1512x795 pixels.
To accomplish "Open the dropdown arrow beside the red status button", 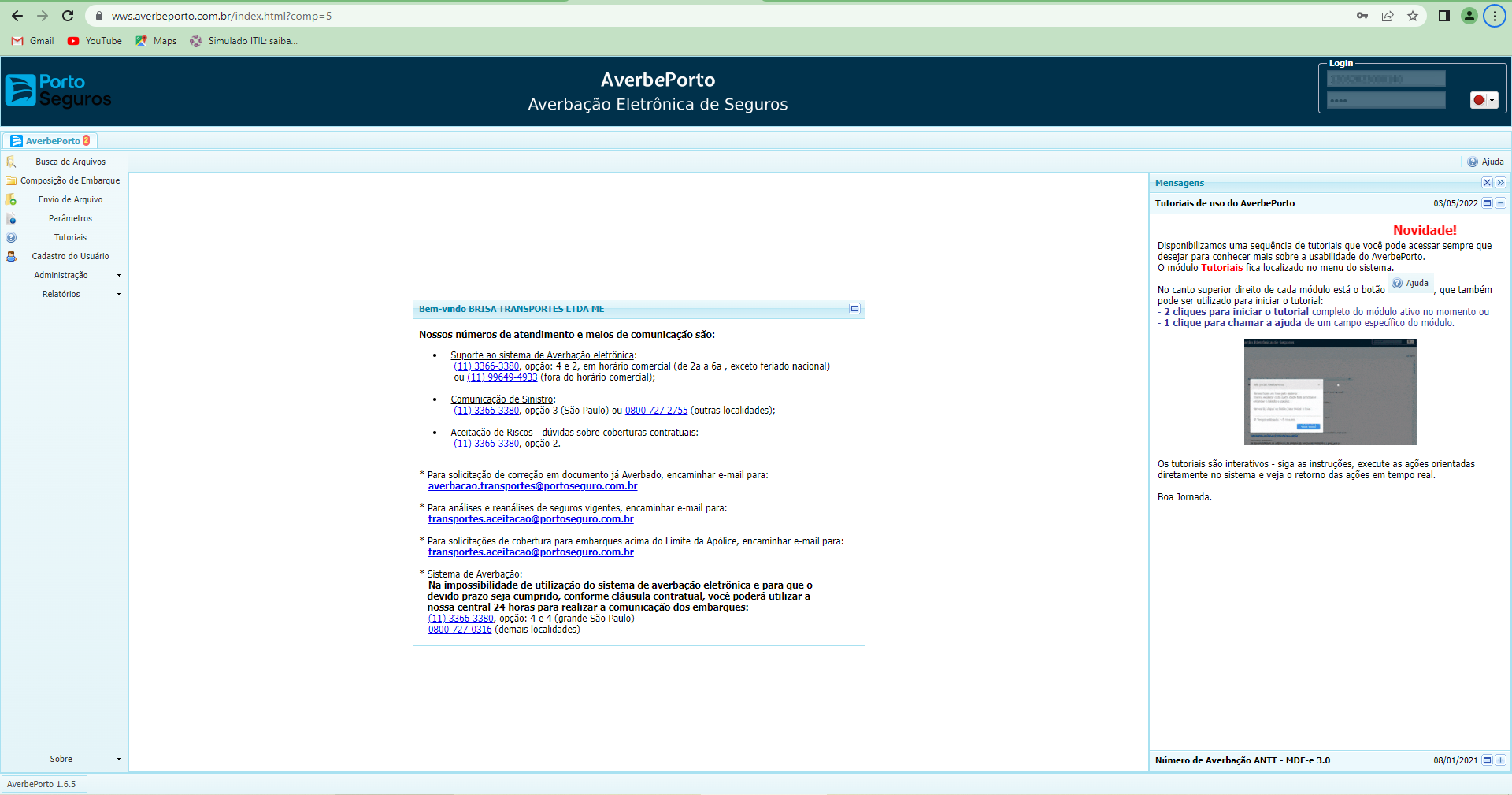I will pos(1492,100).
